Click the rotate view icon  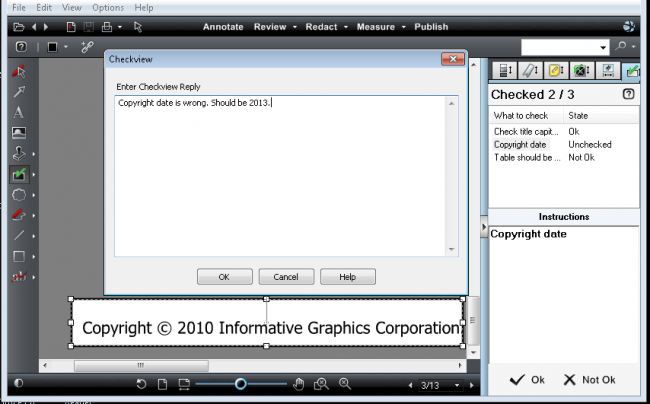pos(141,384)
